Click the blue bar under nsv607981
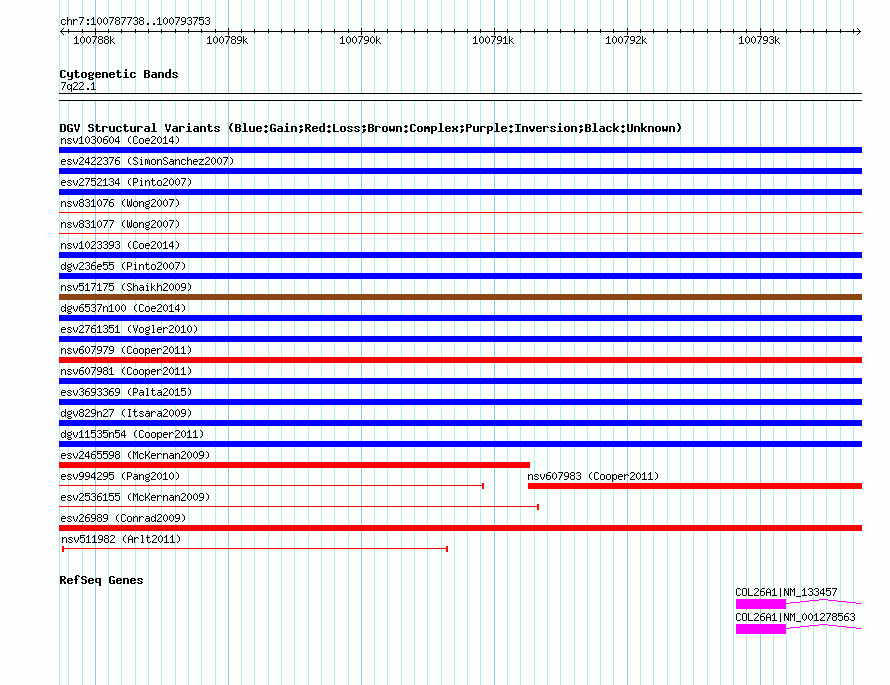Image resolution: width=890 pixels, height=685 pixels. click(460, 381)
